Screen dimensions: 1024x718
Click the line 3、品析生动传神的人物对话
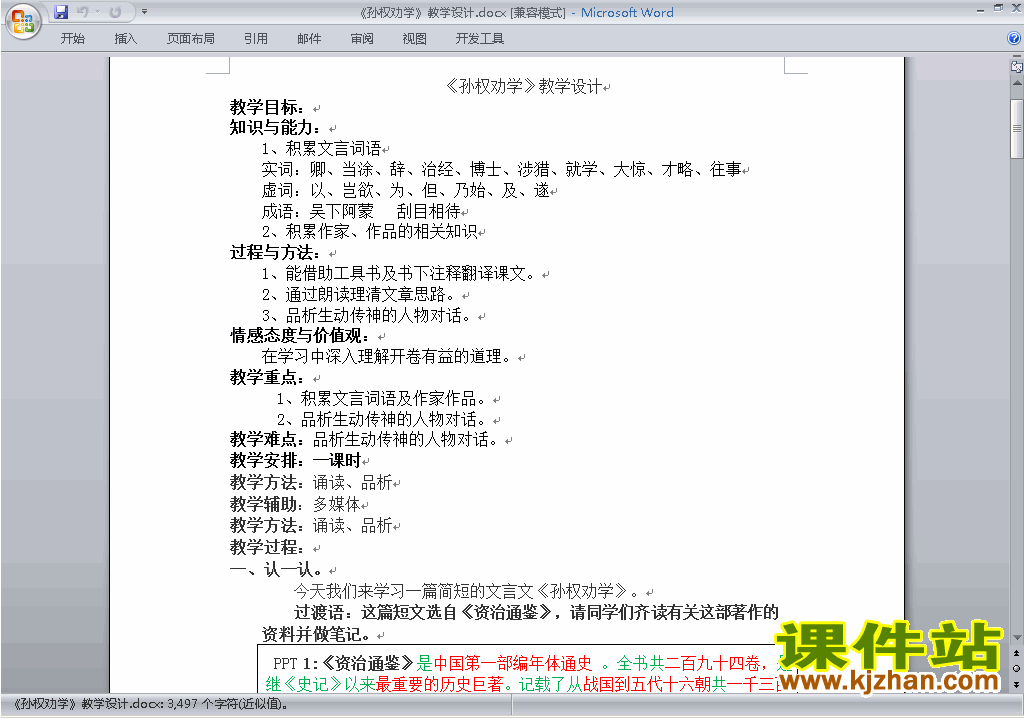(366, 316)
